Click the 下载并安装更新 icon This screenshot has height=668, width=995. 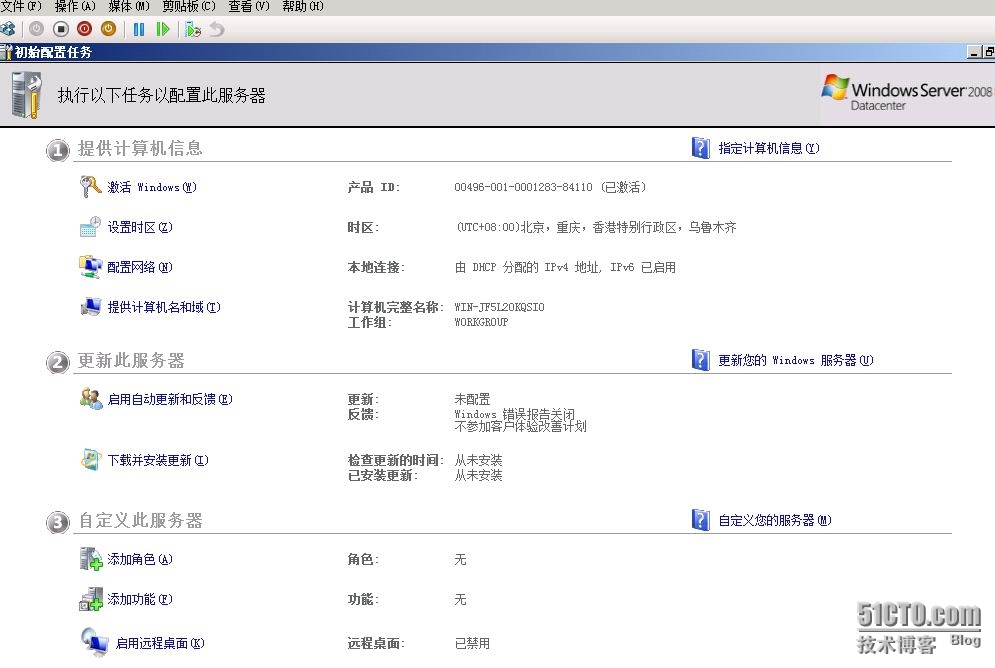(x=91, y=459)
